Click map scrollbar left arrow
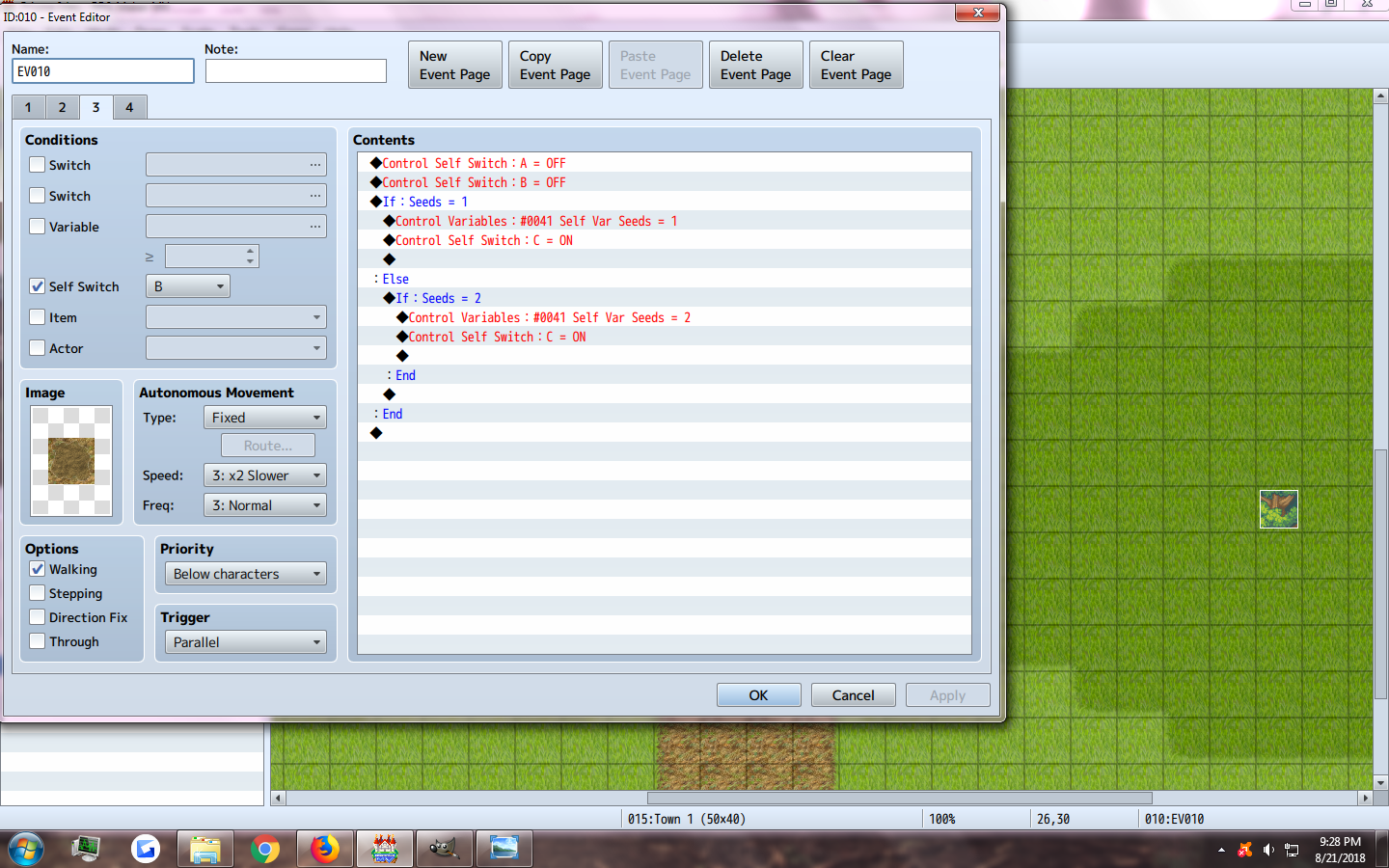This screenshot has height=868, width=1389. 279,799
